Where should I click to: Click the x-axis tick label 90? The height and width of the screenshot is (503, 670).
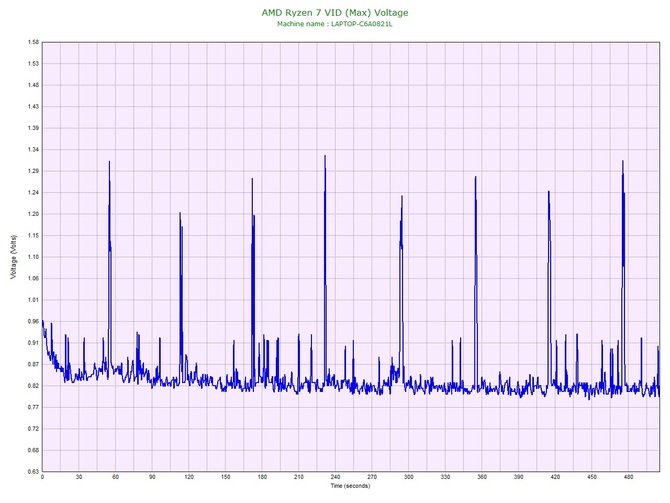pyautogui.click(x=152, y=477)
